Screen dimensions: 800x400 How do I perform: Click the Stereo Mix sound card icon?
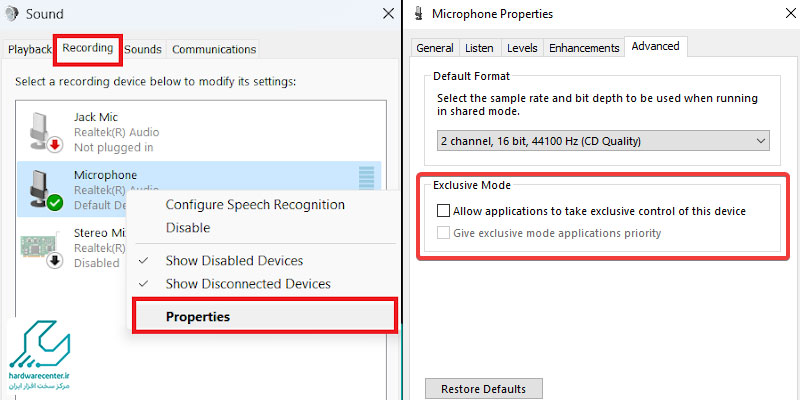point(41,249)
